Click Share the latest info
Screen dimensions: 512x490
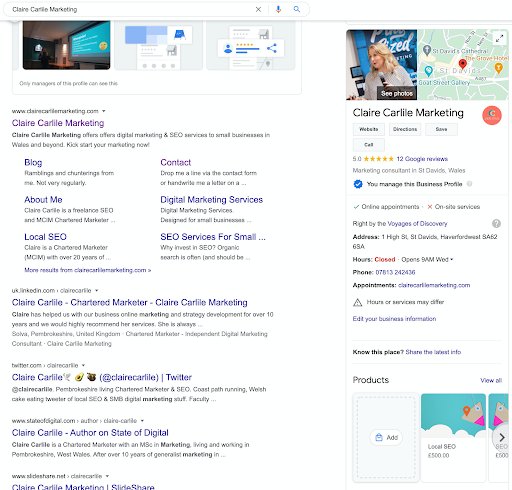click(x=433, y=352)
